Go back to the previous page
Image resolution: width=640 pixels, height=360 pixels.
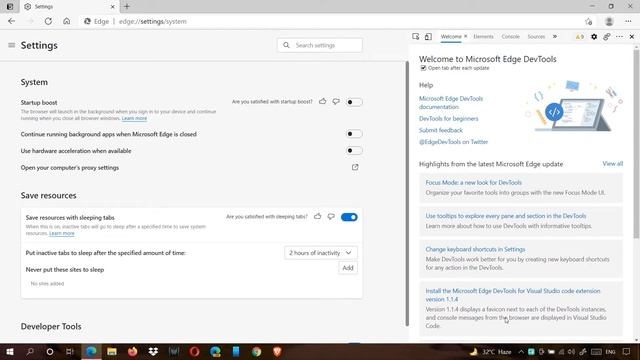[11, 21]
